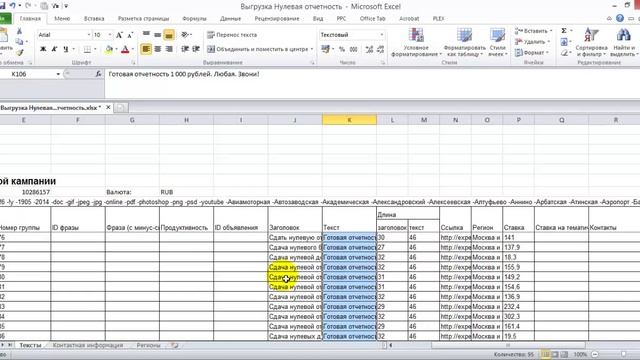Viewport: 640px width, 360px height.
Task: Toggle align text right
Action: (169, 49)
